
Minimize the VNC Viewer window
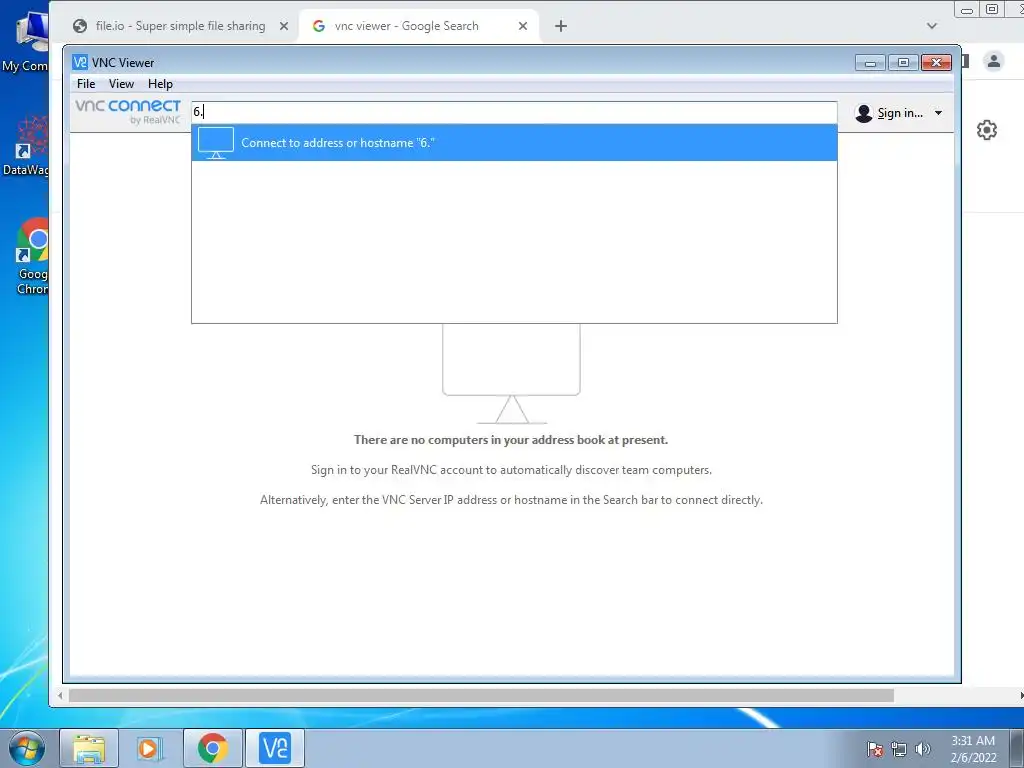pos(870,63)
